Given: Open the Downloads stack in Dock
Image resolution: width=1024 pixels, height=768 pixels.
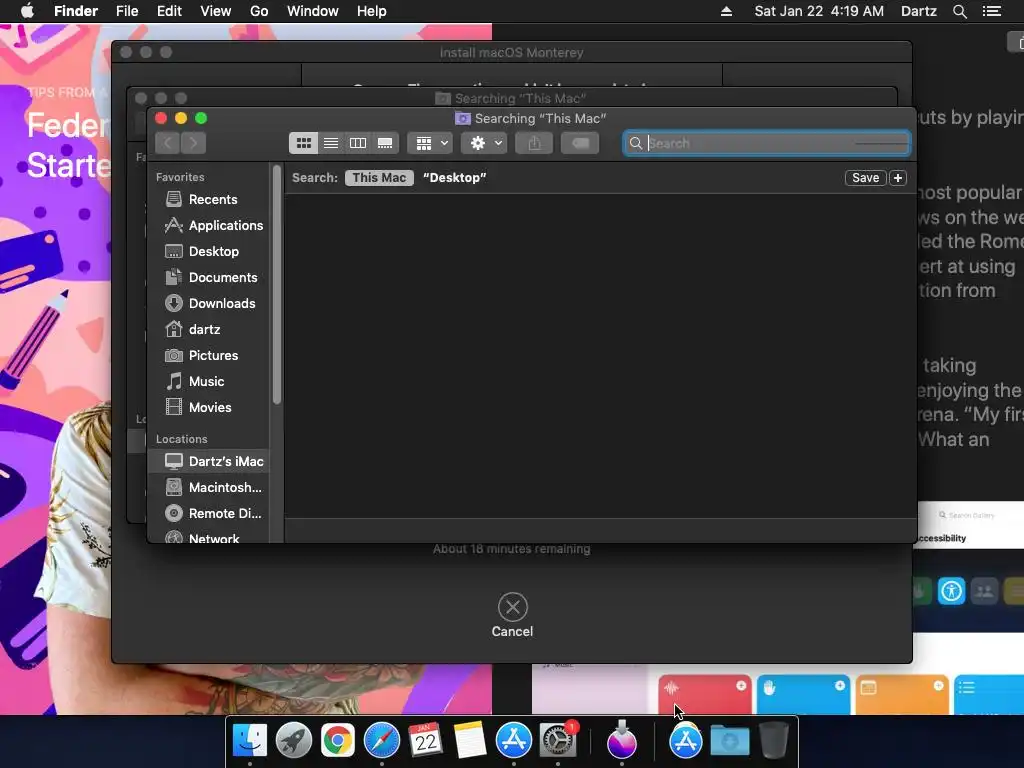Looking at the screenshot, I should tap(729, 741).
